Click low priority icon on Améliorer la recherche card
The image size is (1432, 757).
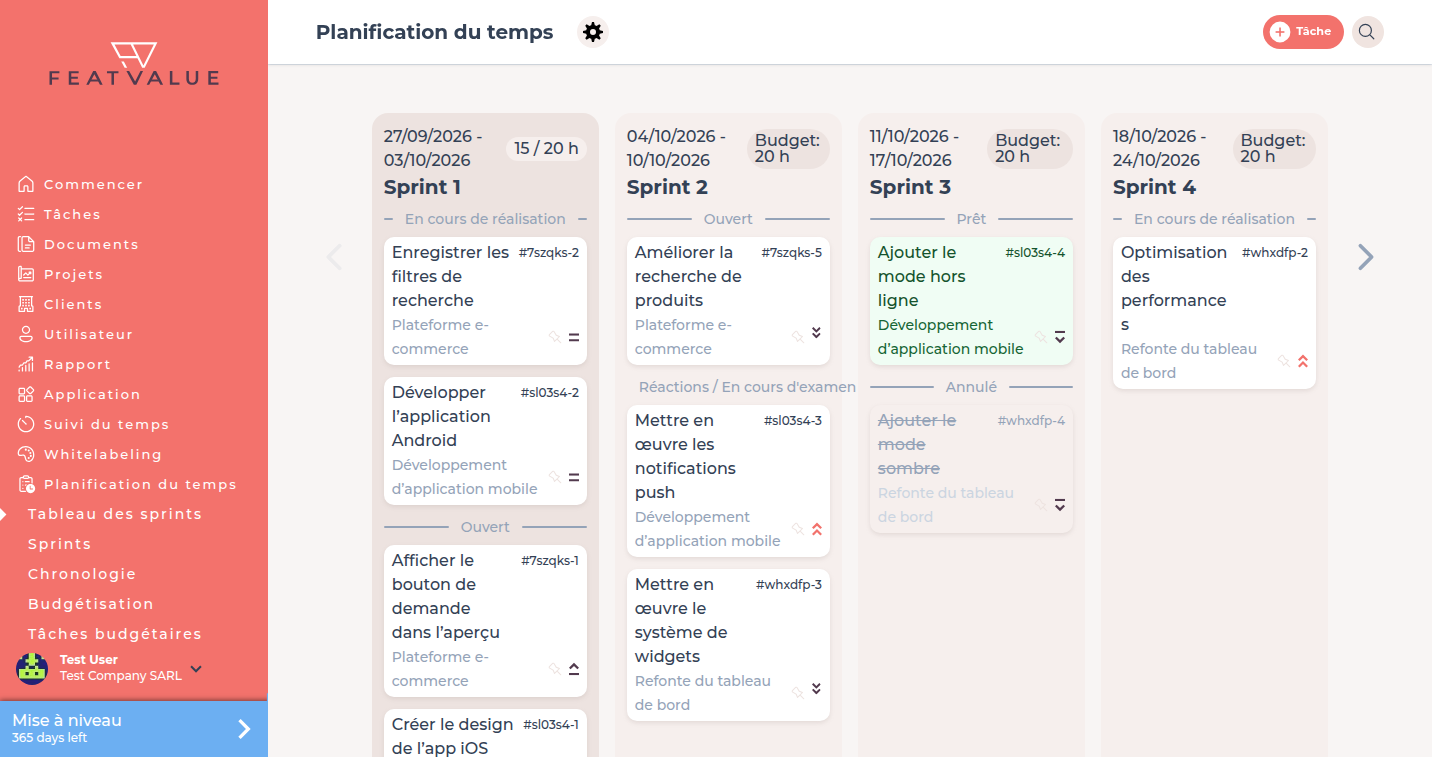[x=816, y=333]
